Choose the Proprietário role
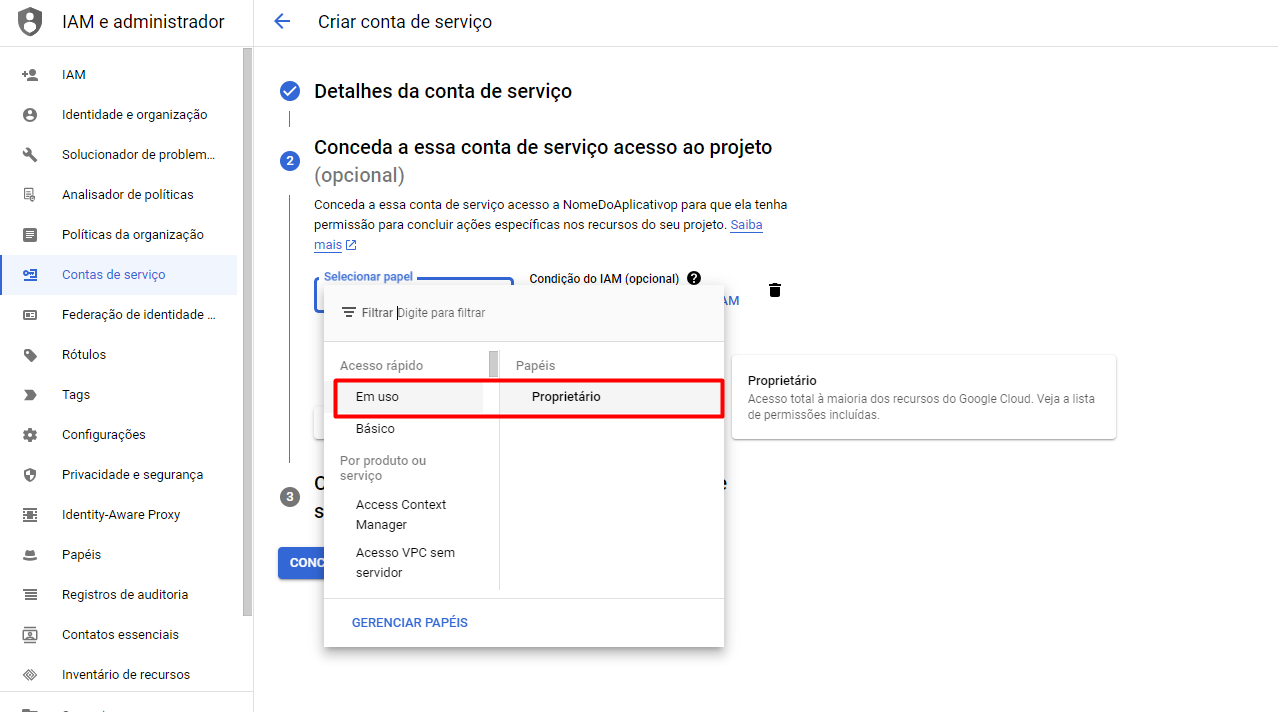The width and height of the screenshot is (1278, 712). [566, 397]
